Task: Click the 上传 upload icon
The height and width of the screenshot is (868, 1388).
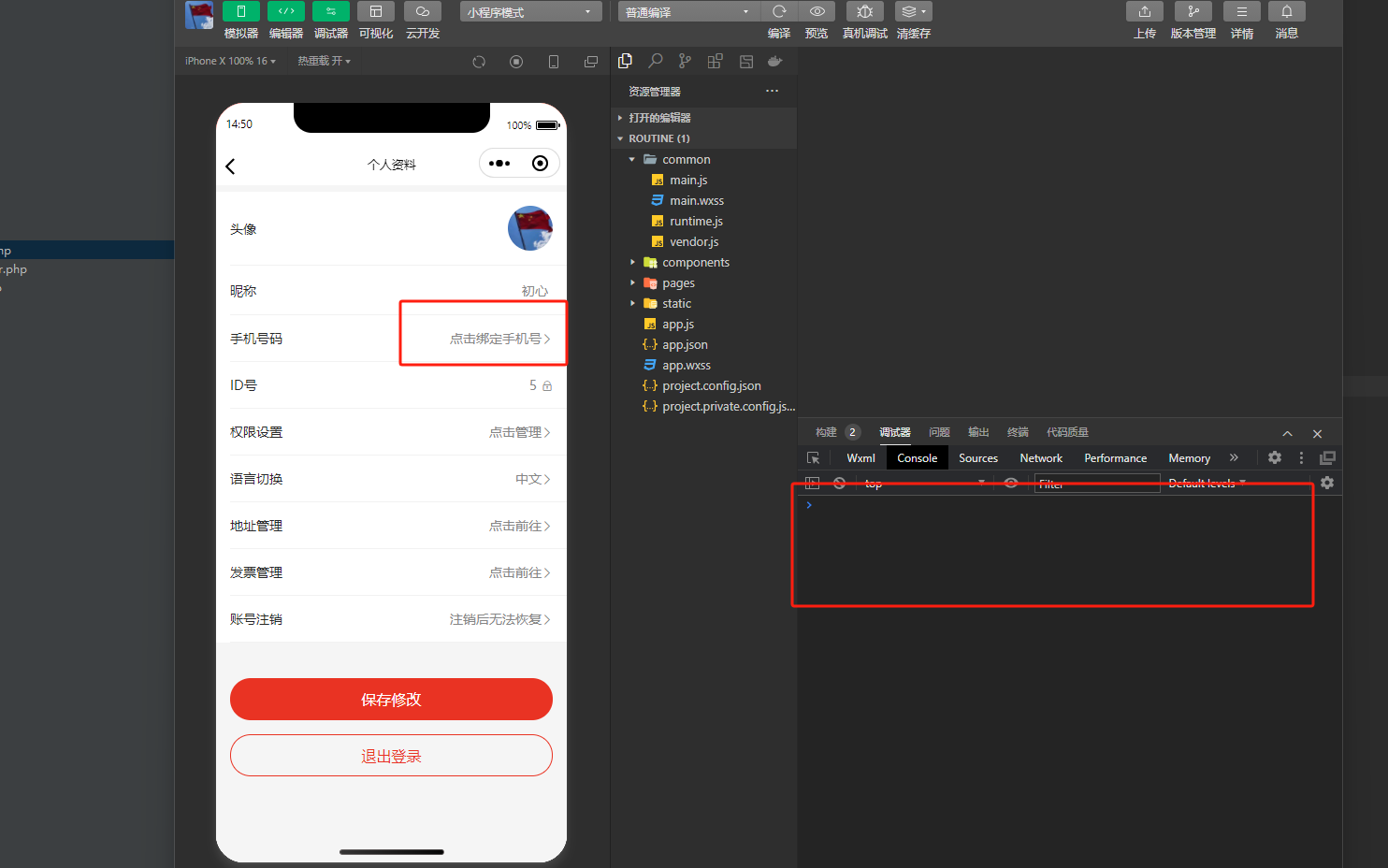Action: tap(1144, 11)
